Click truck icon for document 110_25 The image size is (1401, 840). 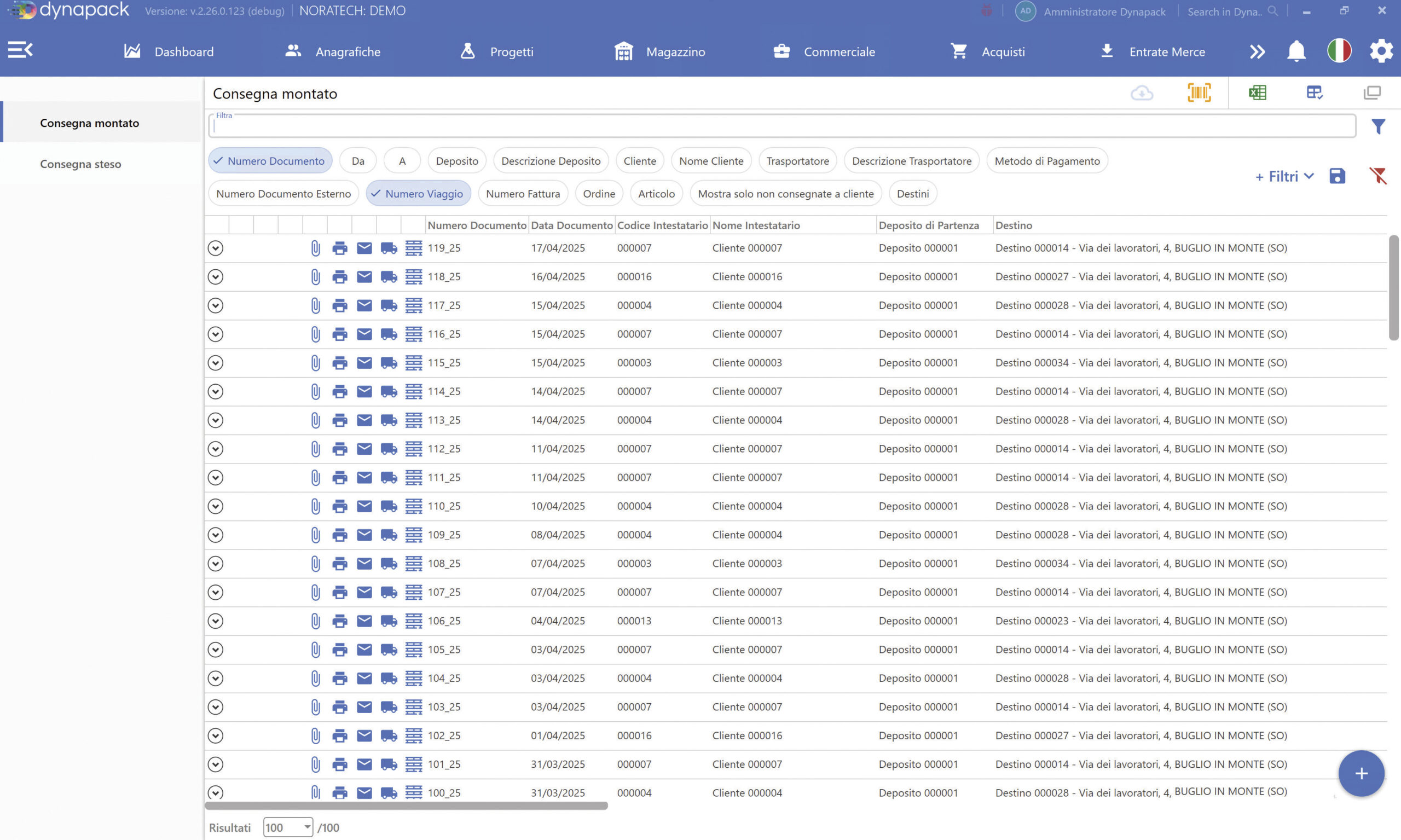389,506
